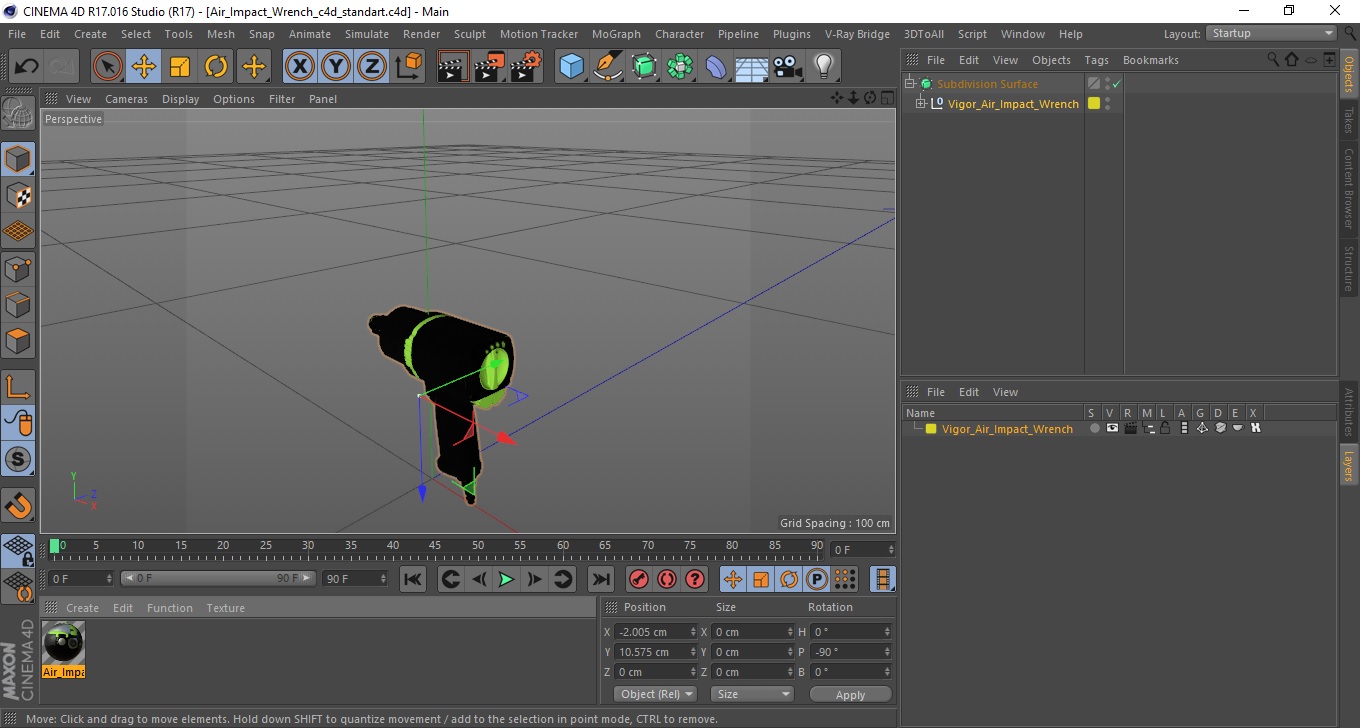This screenshot has height=728, width=1360.
Task: Open Edit Render Settings icon
Action: coord(526,67)
